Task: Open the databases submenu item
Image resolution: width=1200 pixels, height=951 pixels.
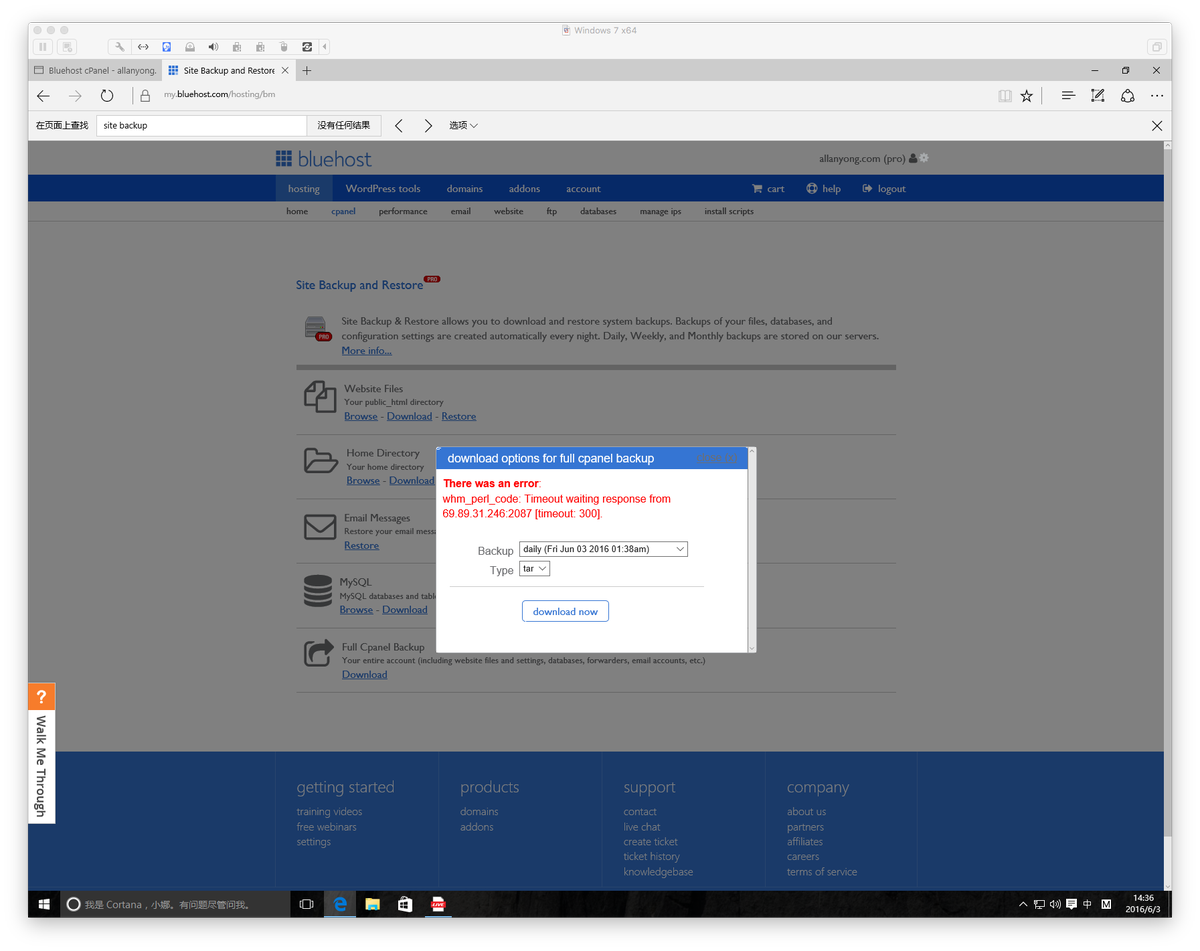Action: coord(598,212)
